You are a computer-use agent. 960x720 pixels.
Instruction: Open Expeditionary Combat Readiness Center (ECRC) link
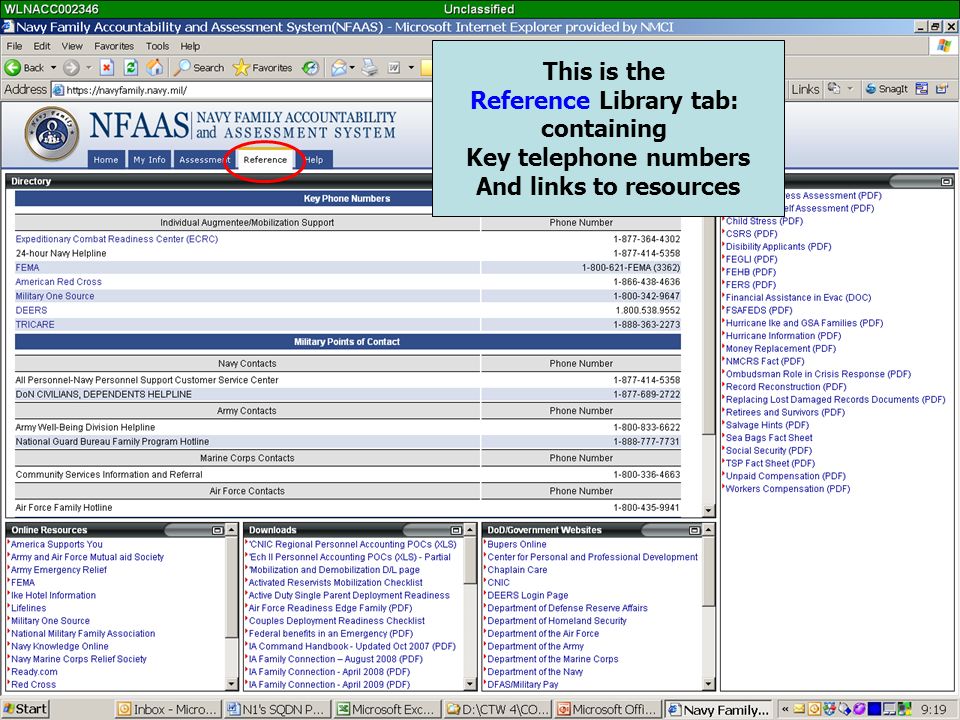coord(116,239)
